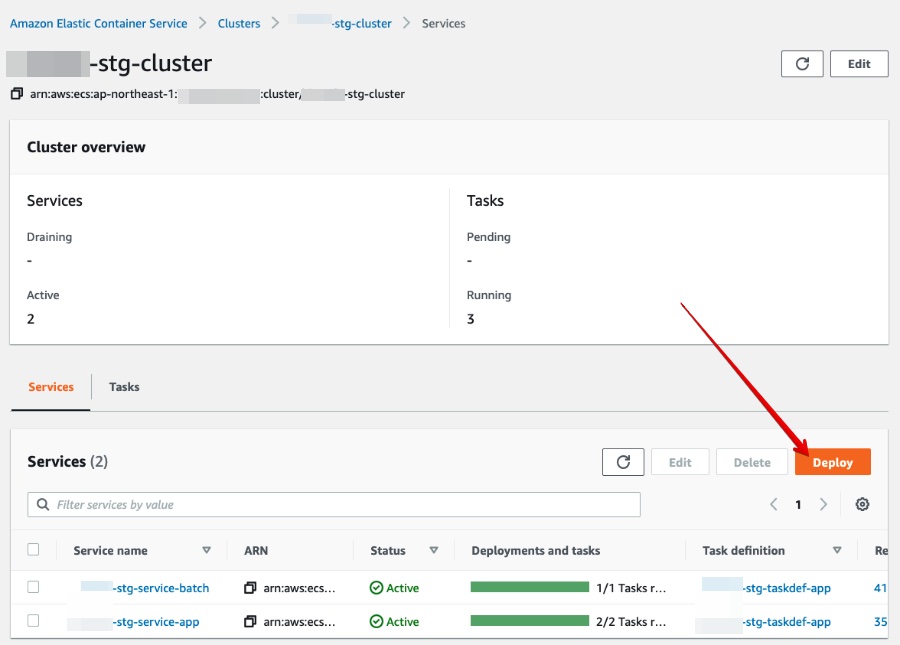
Task: Click the 2/2 tasks running progress bar
Action: click(530, 621)
